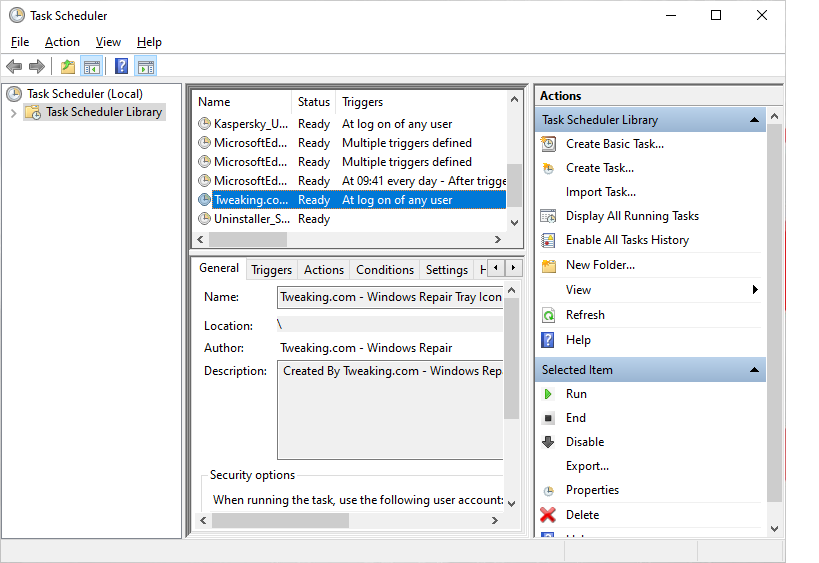Click the Disable task down-arrow icon
Screen dimensions: 819x563
pyautogui.click(x=548, y=442)
